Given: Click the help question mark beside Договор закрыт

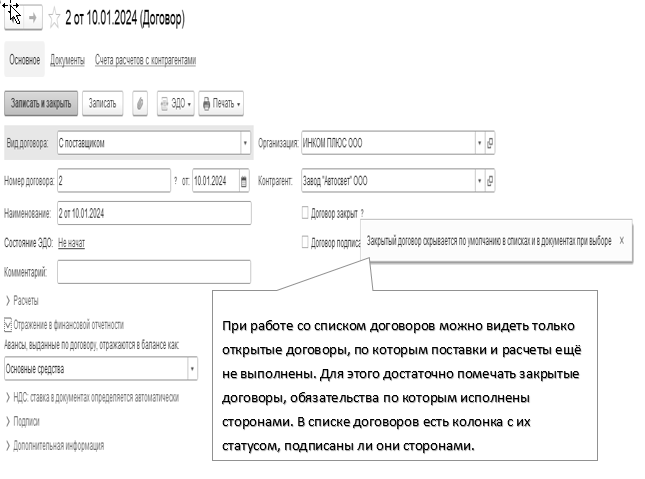Looking at the screenshot, I should pos(362,214).
